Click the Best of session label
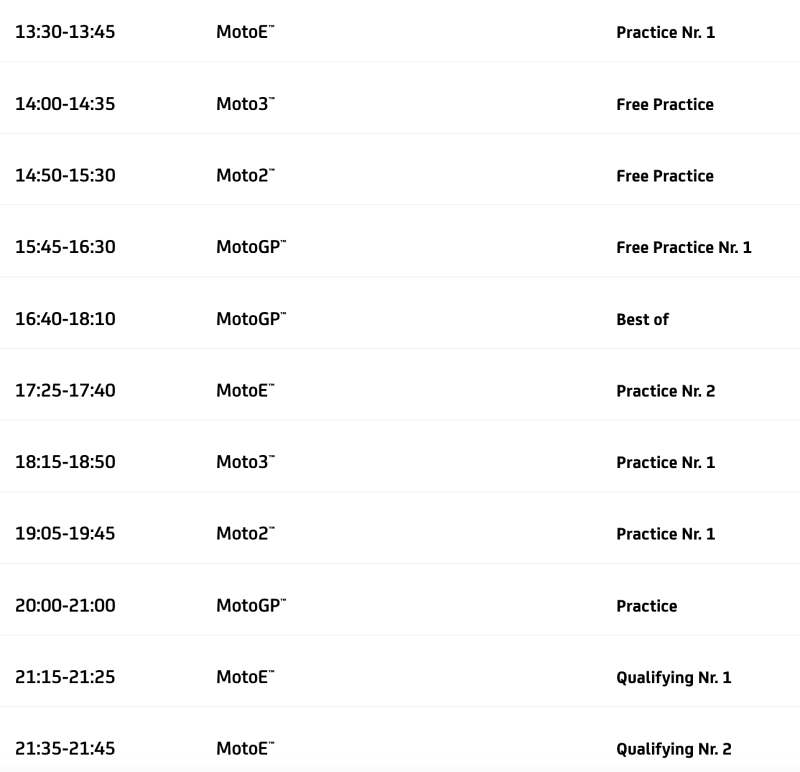Image resolution: width=800 pixels, height=772 pixels. pyautogui.click(x=642, y=319)
